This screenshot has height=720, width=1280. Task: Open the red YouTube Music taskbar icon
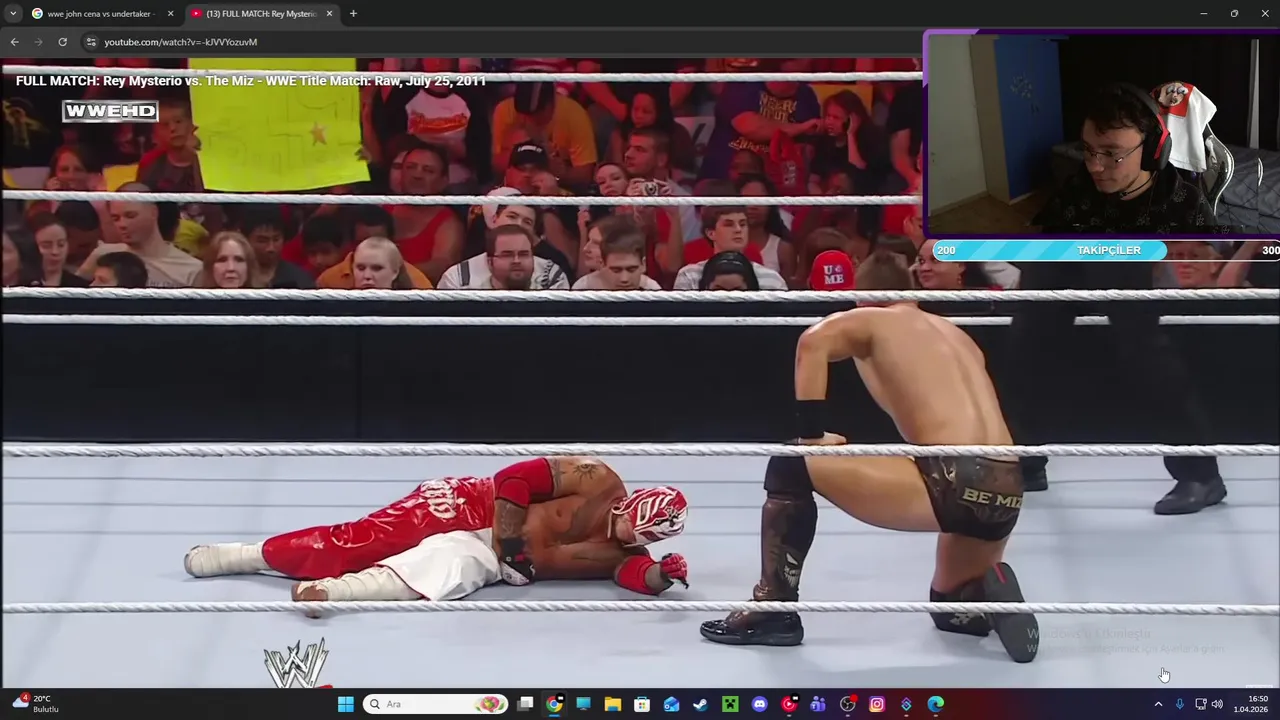[x=789, y=704]
